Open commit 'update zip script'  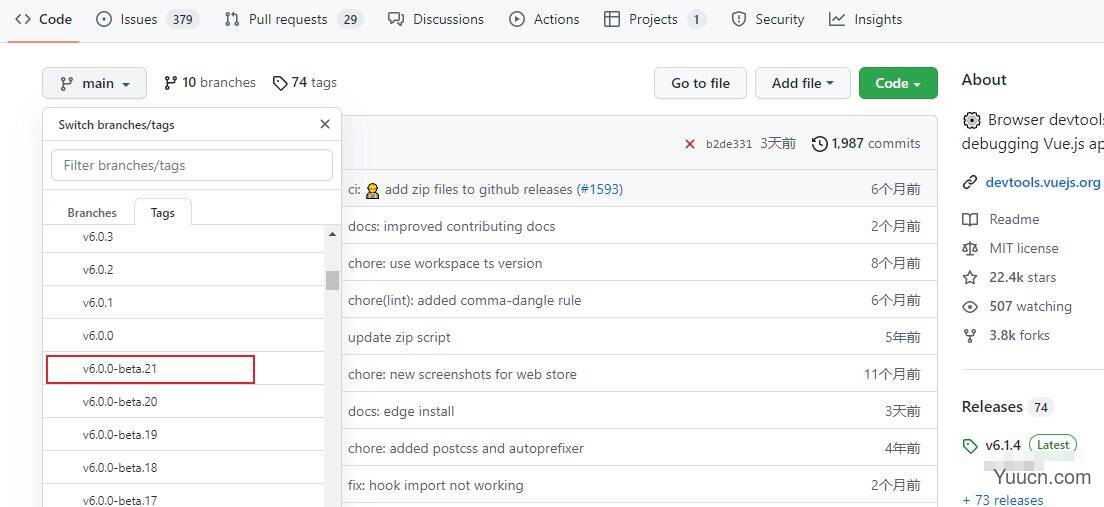tap(399, 337)
